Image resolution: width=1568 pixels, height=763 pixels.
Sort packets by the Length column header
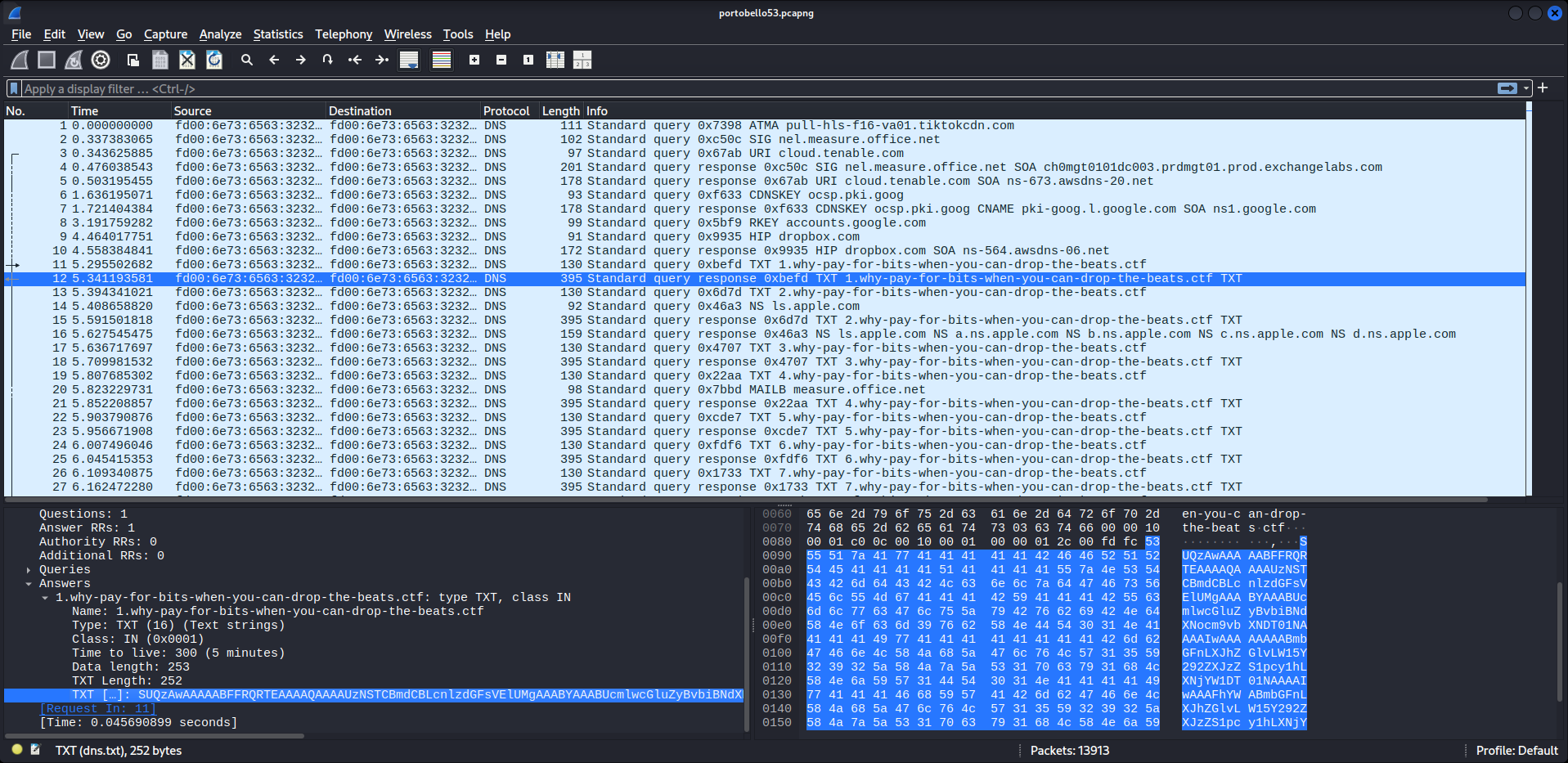pos(561,110)
